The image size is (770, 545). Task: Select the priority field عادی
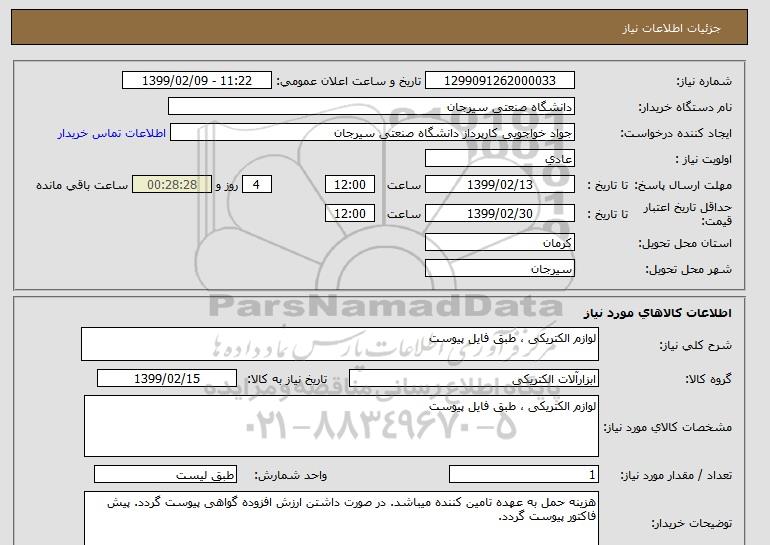pos(499,159)
